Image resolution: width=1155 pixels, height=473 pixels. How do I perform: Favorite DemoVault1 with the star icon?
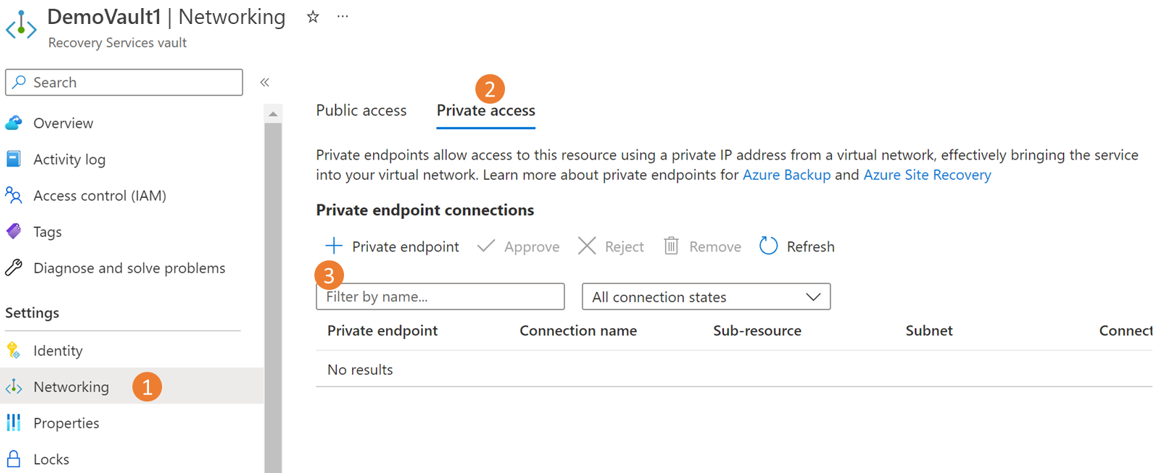(x=313, y=17)
